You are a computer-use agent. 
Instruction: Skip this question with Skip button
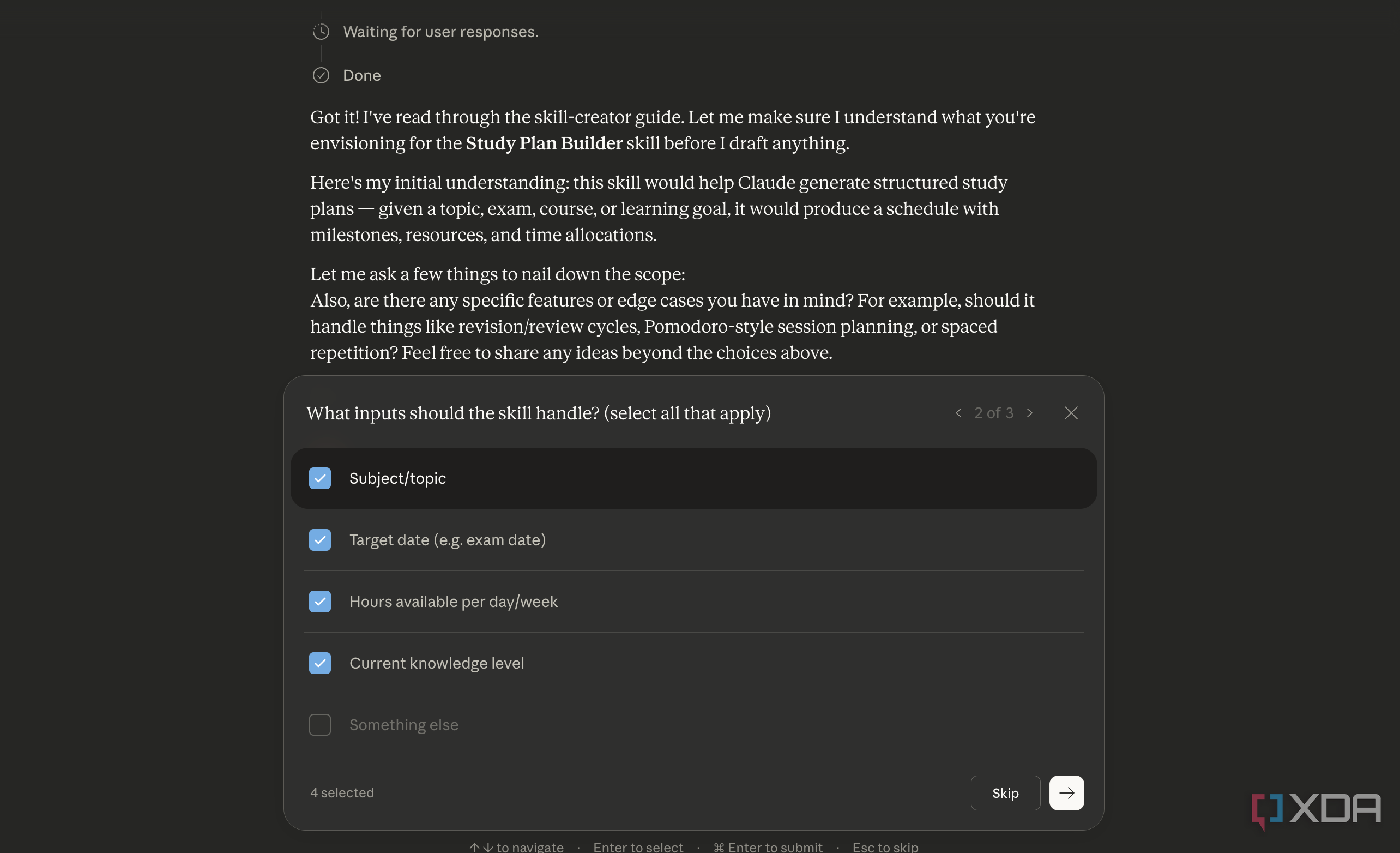[1005, 793]
